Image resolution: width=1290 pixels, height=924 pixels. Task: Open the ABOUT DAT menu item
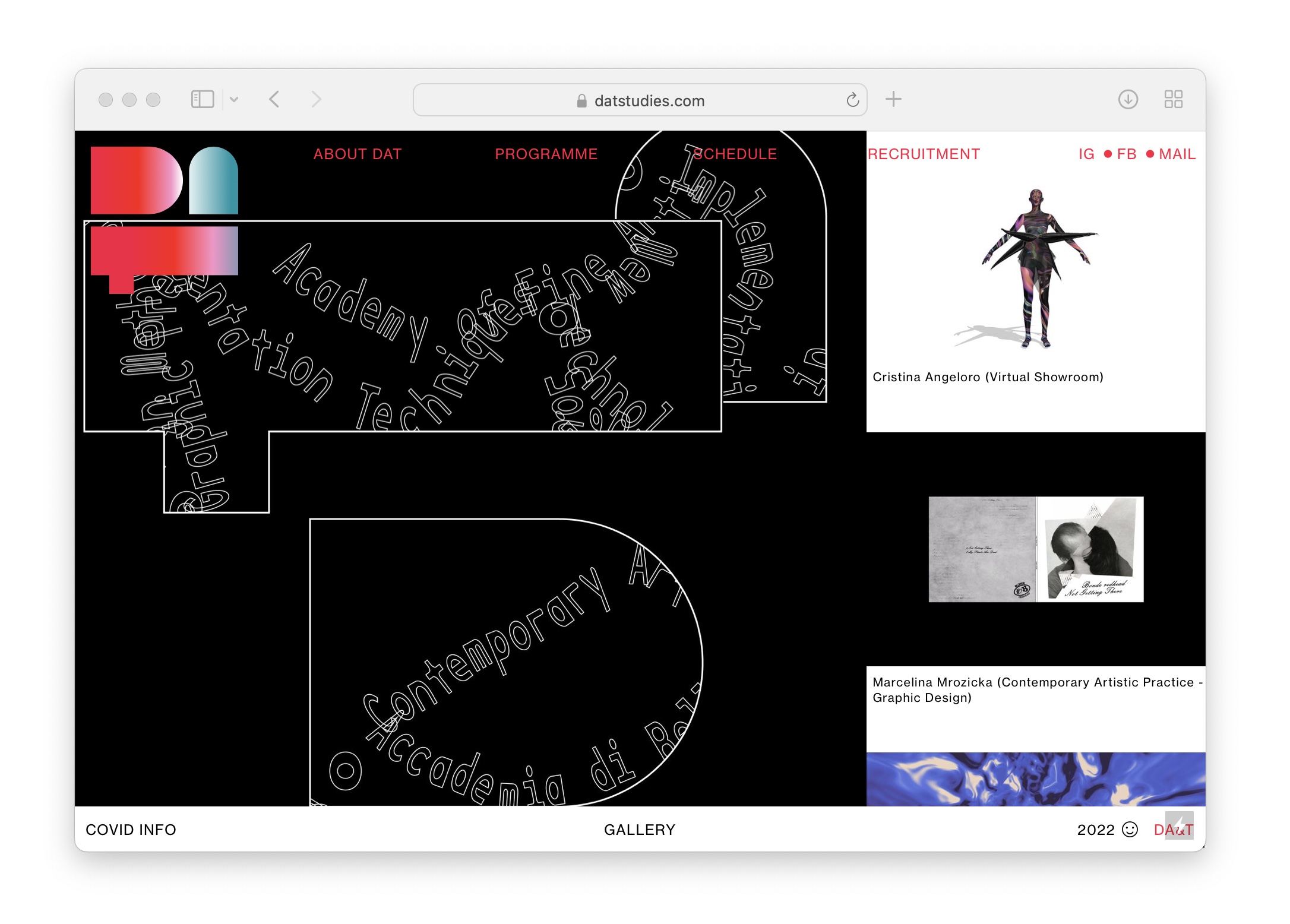click(357, 154)
